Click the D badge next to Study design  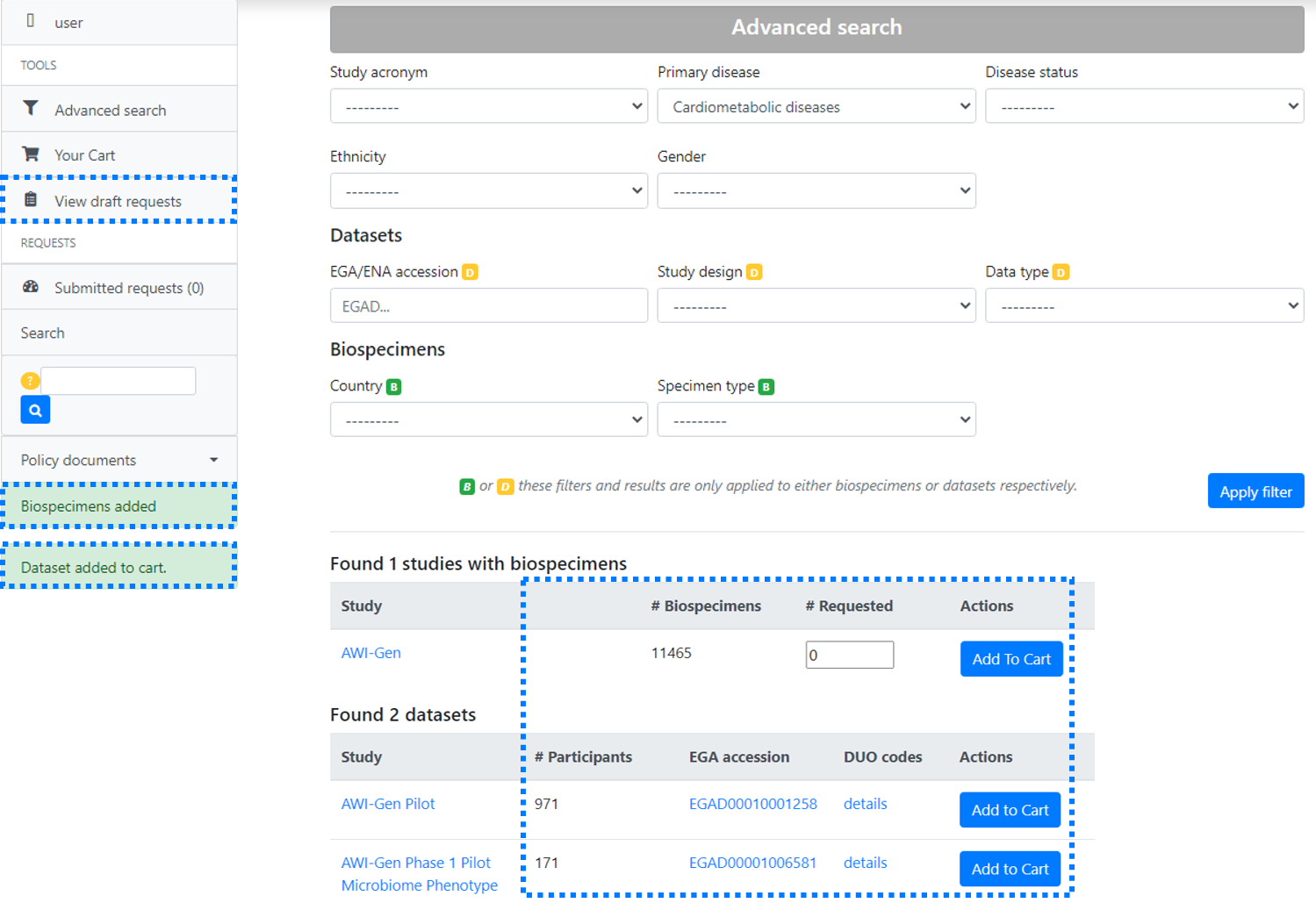tap(754, 273)
